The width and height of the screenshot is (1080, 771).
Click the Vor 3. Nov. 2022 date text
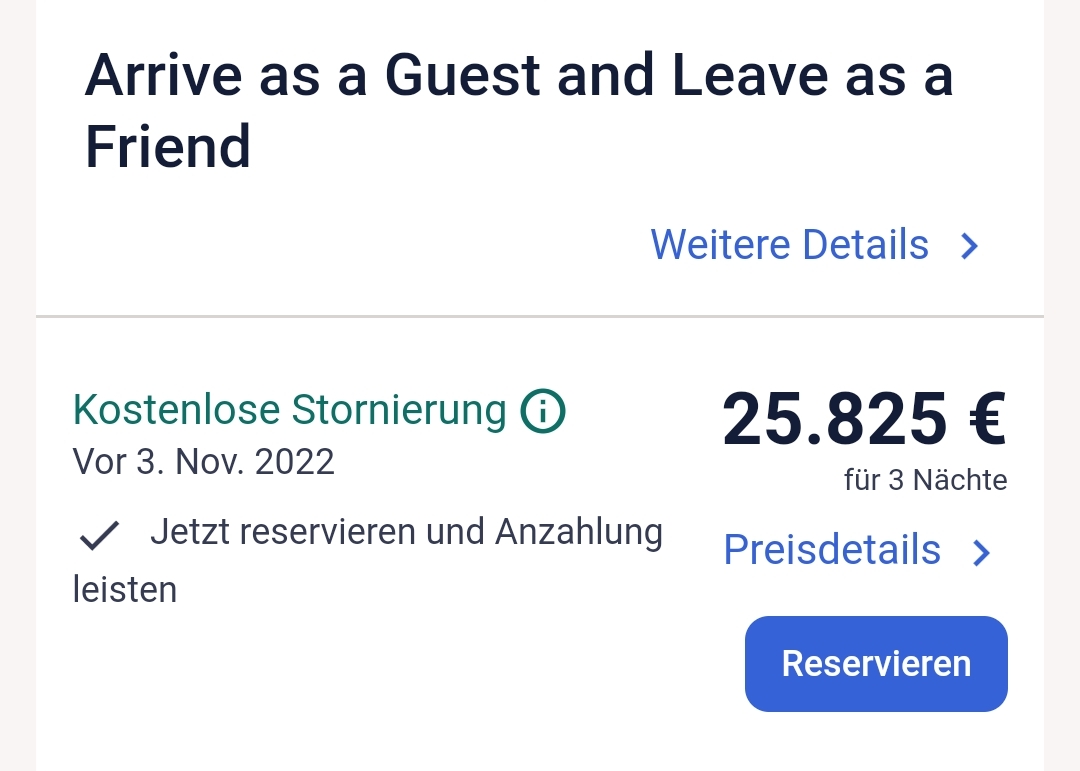click(203, 461)
